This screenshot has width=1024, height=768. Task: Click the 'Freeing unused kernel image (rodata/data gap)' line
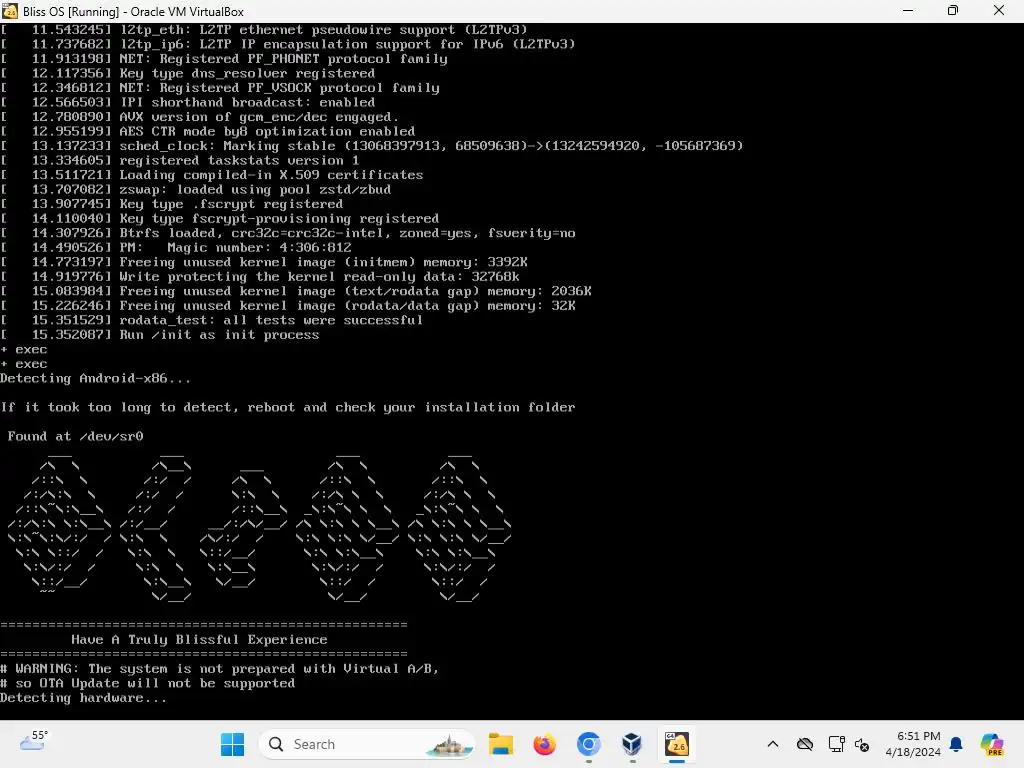point(288,306)
